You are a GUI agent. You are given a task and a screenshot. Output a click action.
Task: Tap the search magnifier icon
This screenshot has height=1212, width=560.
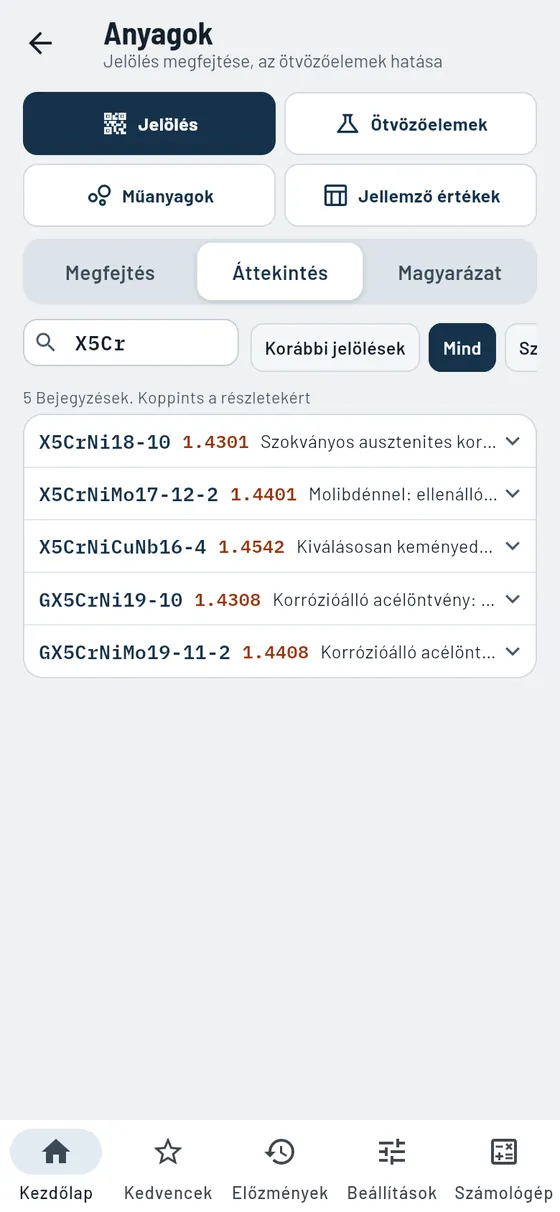click(x=46, y=343)
